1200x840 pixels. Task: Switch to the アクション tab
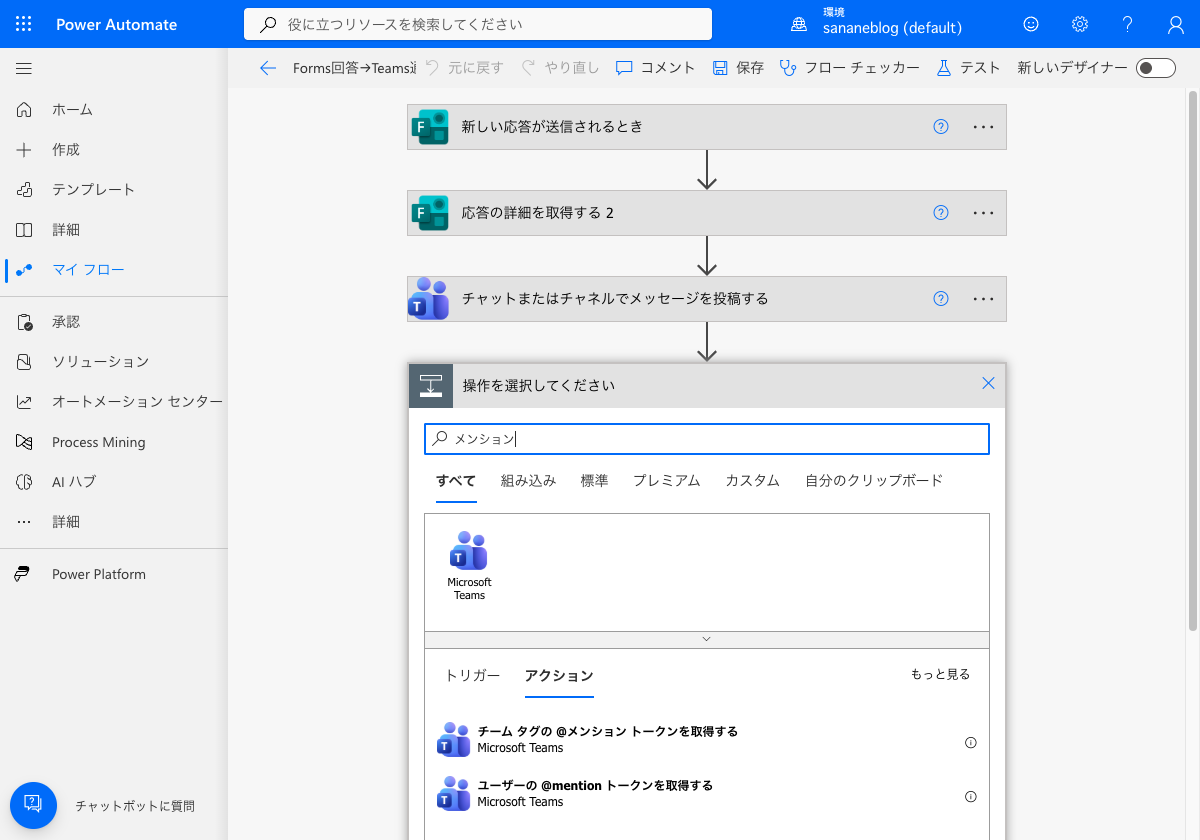point(559,676)
